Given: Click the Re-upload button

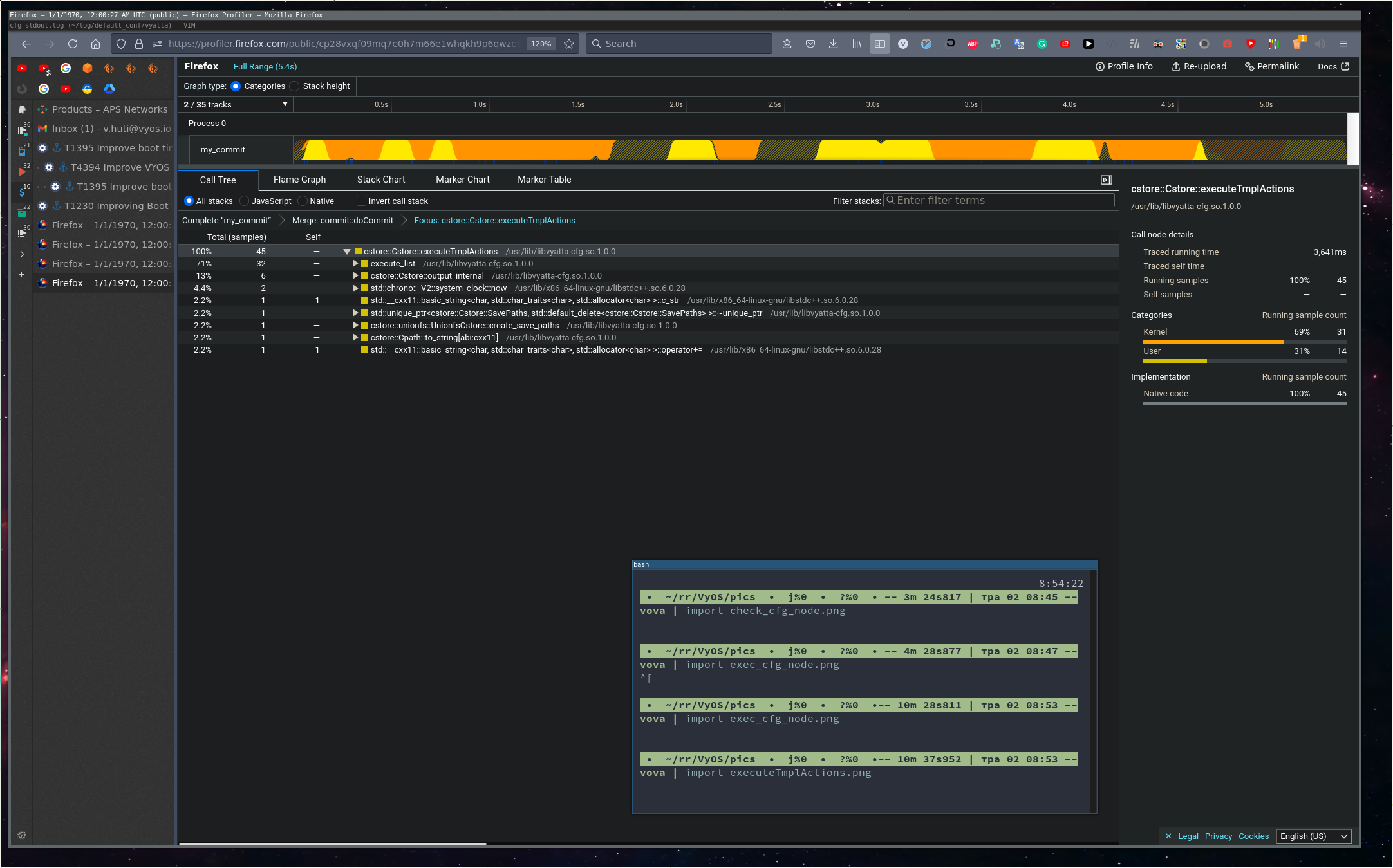Looking at the screenshot, I should click(1199, 66).
